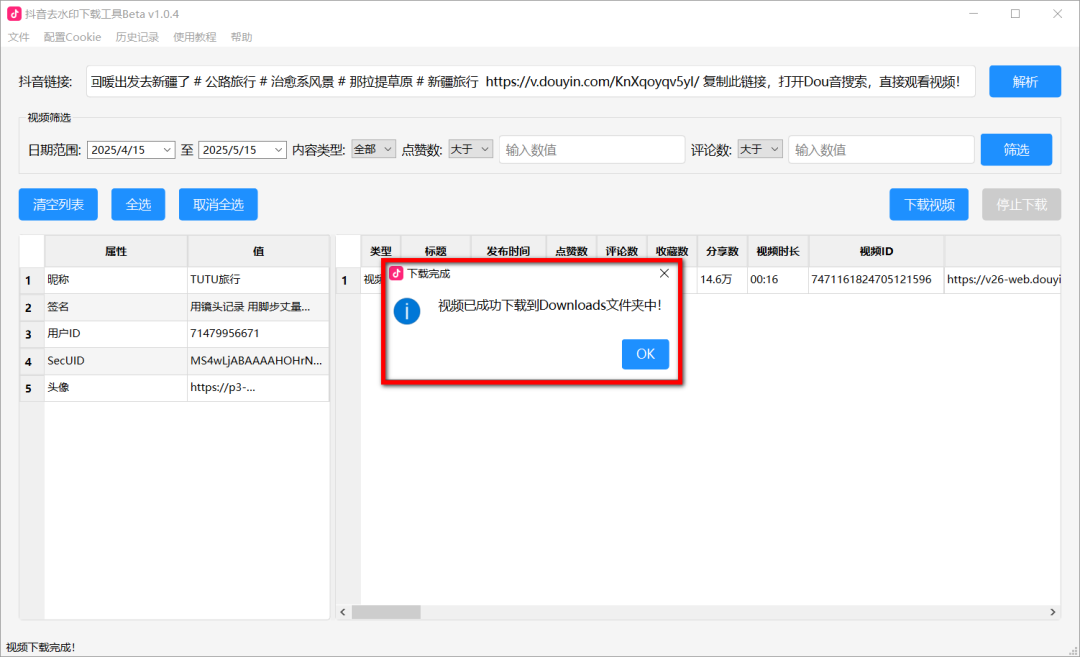Image resolution: width=1080 pixels, height=657 pixels.
Task: Click the 类型 column header
Action: 381,251
